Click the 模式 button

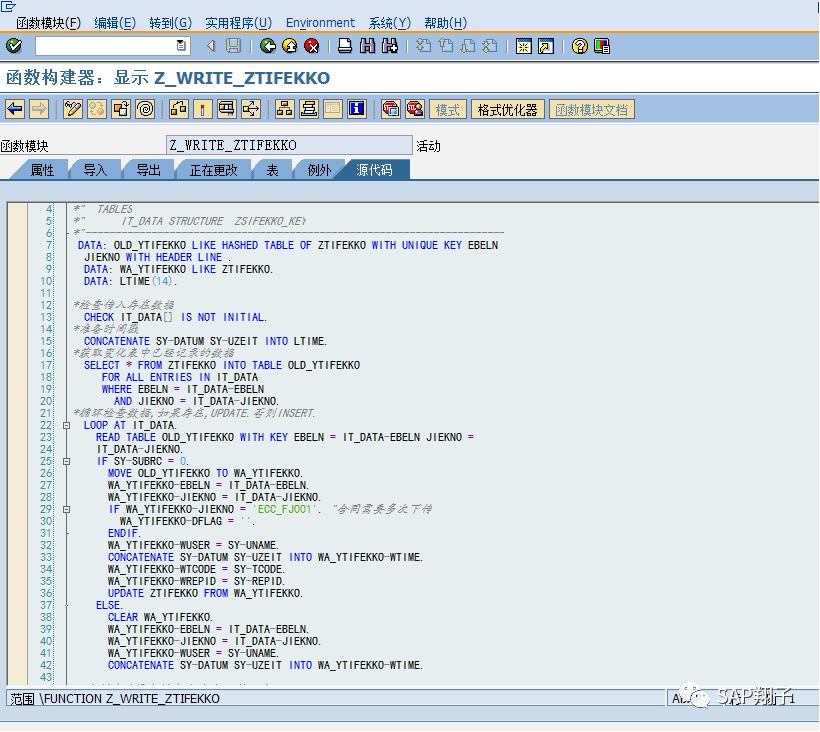tap(448, 110)
